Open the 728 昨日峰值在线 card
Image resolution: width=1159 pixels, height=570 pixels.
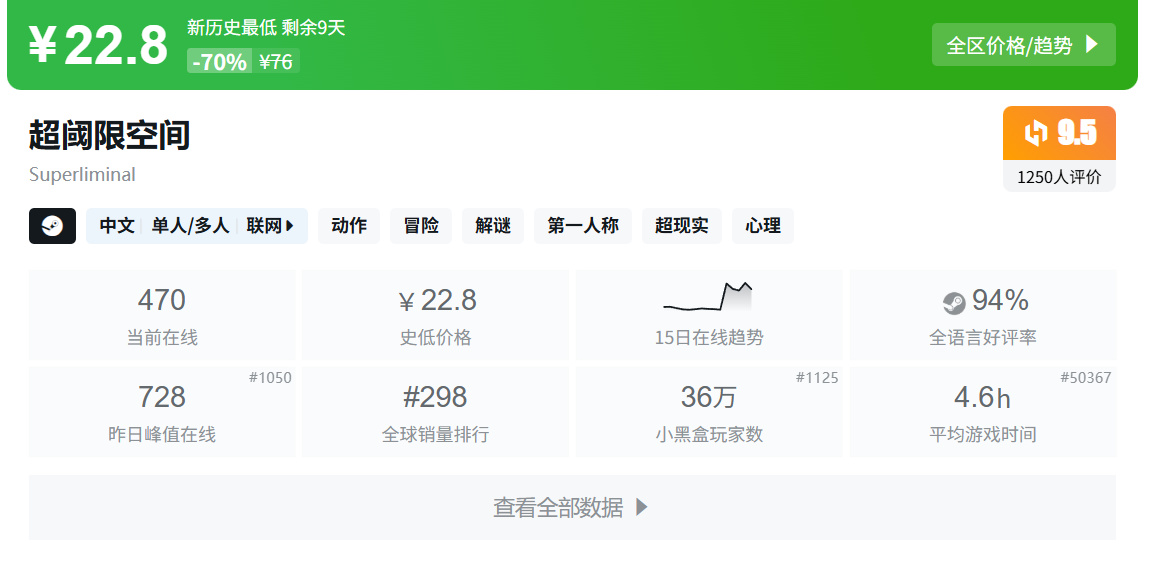[x=162, y=412]
